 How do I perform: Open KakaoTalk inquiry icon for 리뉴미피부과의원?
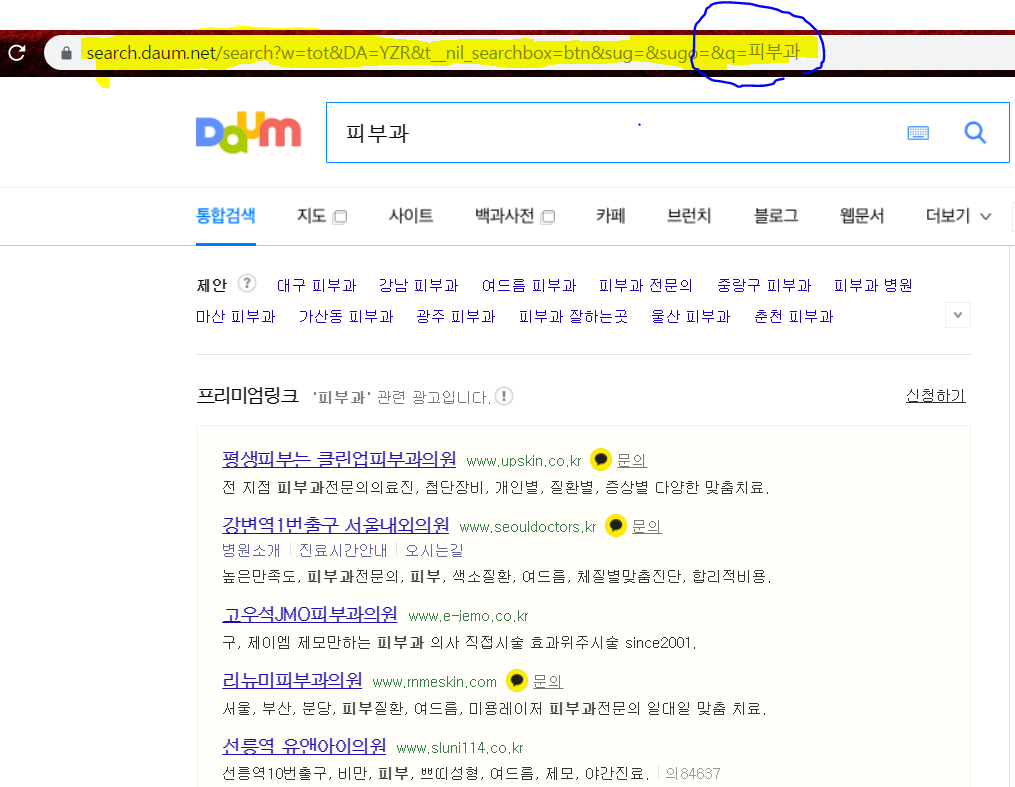coord(517,681)
